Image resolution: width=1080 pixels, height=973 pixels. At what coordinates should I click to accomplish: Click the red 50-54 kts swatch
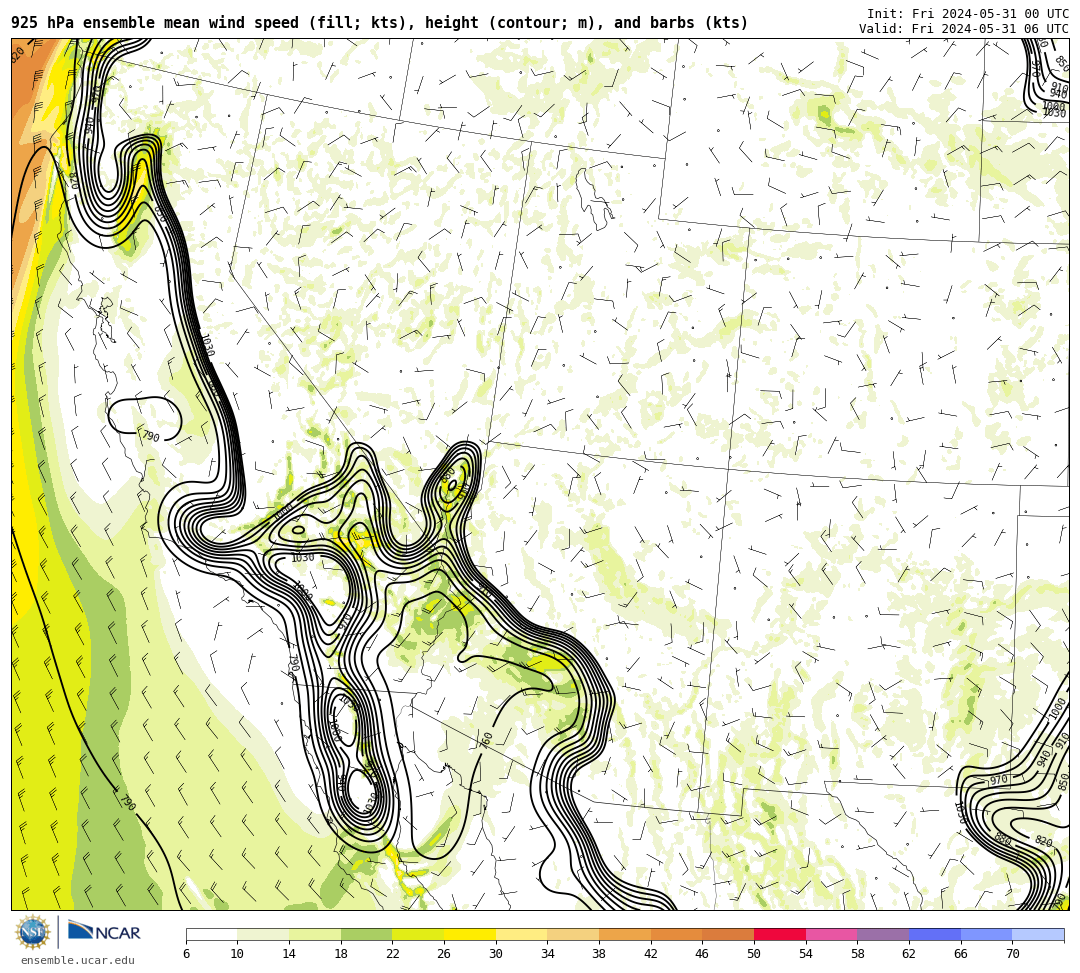coord(780,934)
